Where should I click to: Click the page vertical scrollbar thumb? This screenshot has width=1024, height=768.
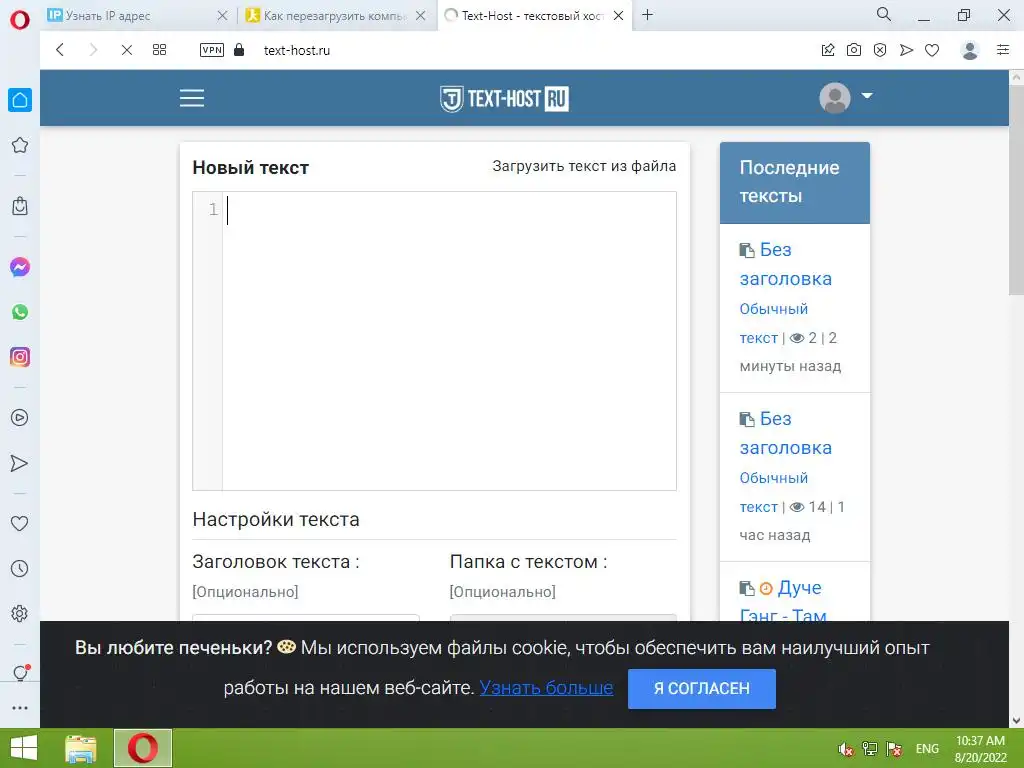1016,189
